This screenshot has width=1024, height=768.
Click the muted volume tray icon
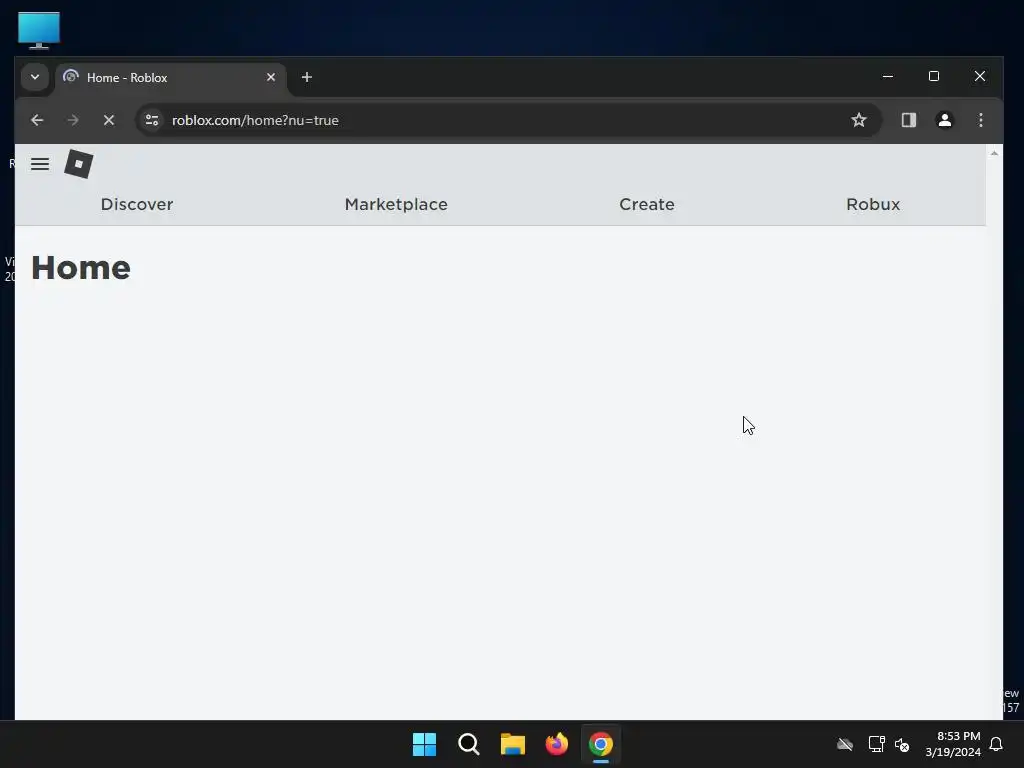tap(902, 744)
